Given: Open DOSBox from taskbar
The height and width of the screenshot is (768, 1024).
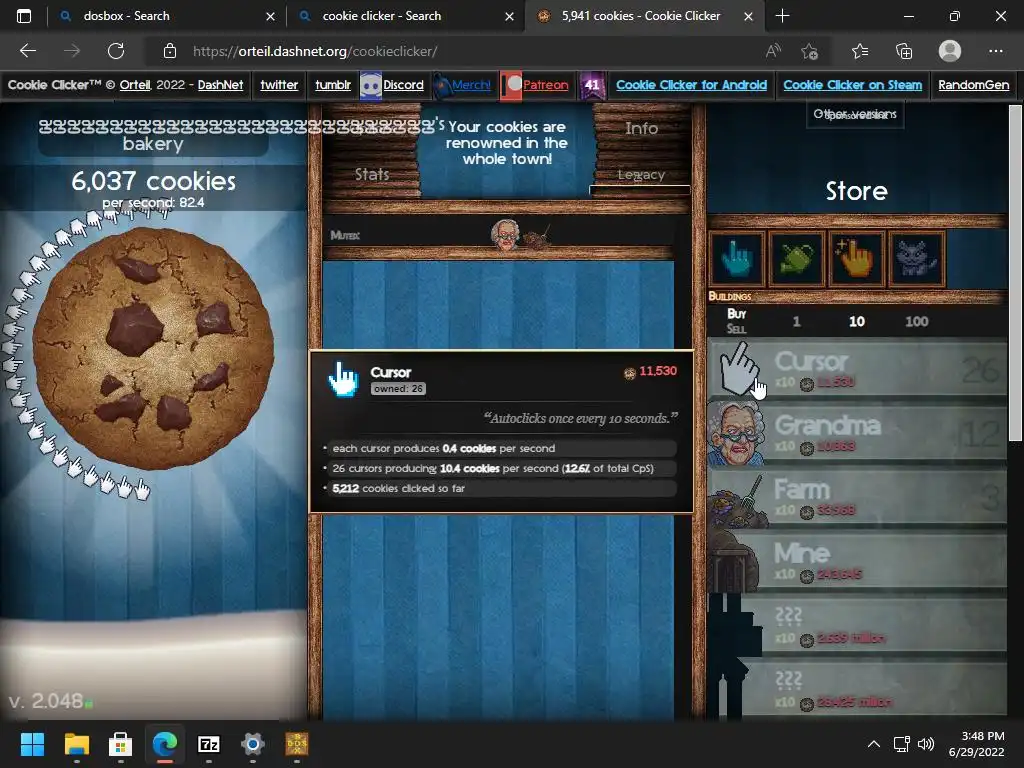Looking at the screenshot, I should (296, 744).
